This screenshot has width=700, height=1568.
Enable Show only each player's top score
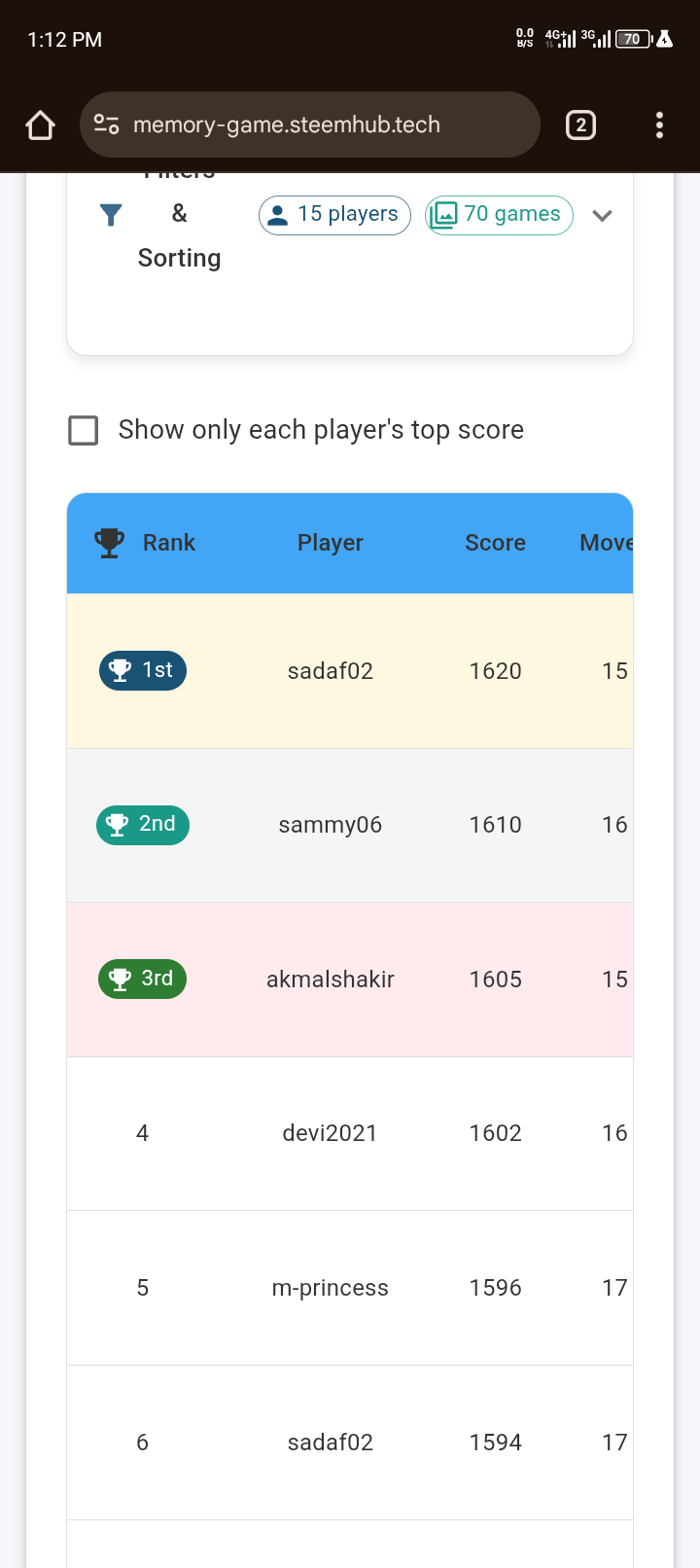[84, 430]
